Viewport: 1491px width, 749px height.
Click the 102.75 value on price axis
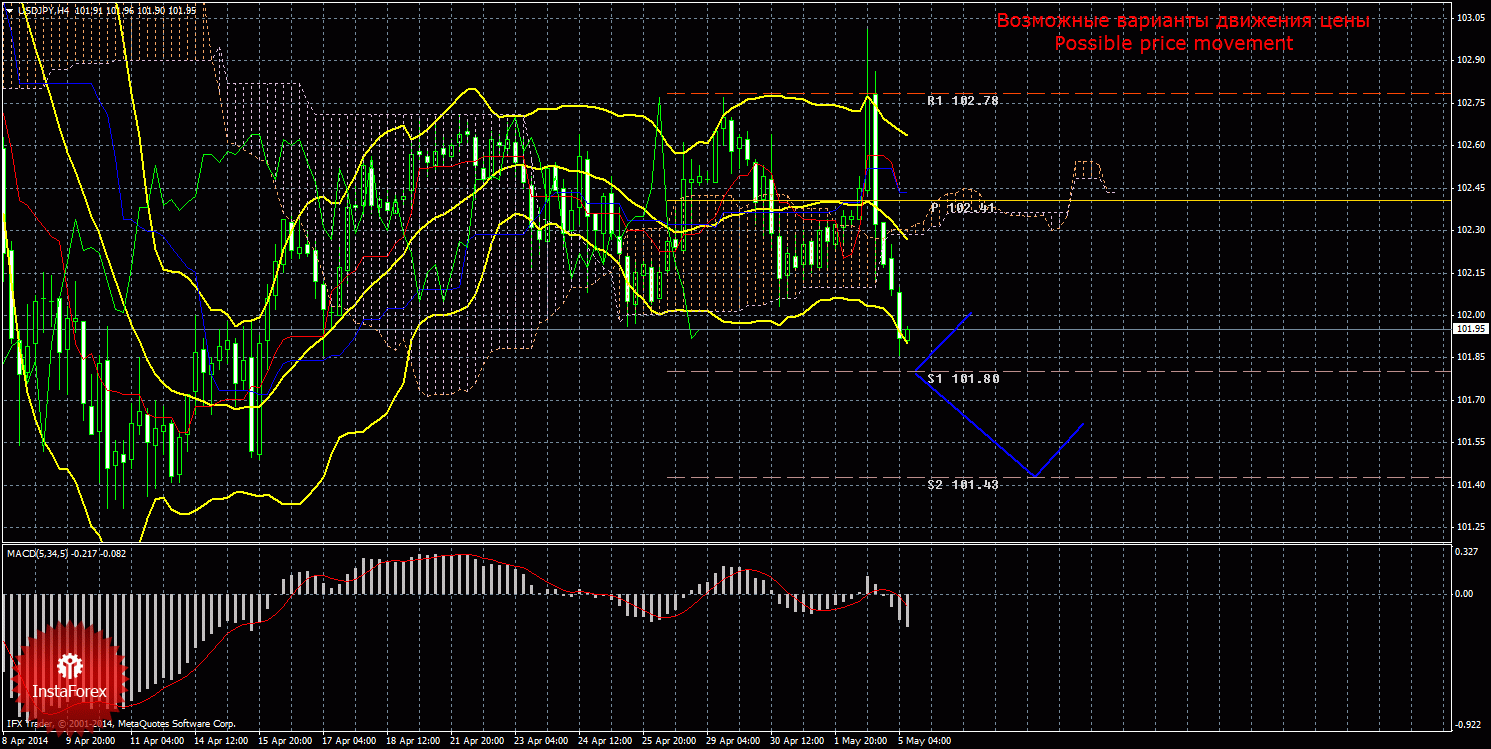[1470, 102]
